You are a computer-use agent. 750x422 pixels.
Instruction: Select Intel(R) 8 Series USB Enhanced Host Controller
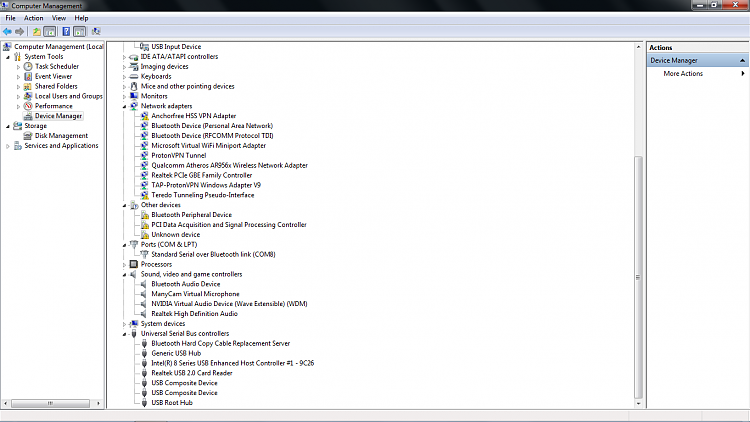(x=232, y=363)
